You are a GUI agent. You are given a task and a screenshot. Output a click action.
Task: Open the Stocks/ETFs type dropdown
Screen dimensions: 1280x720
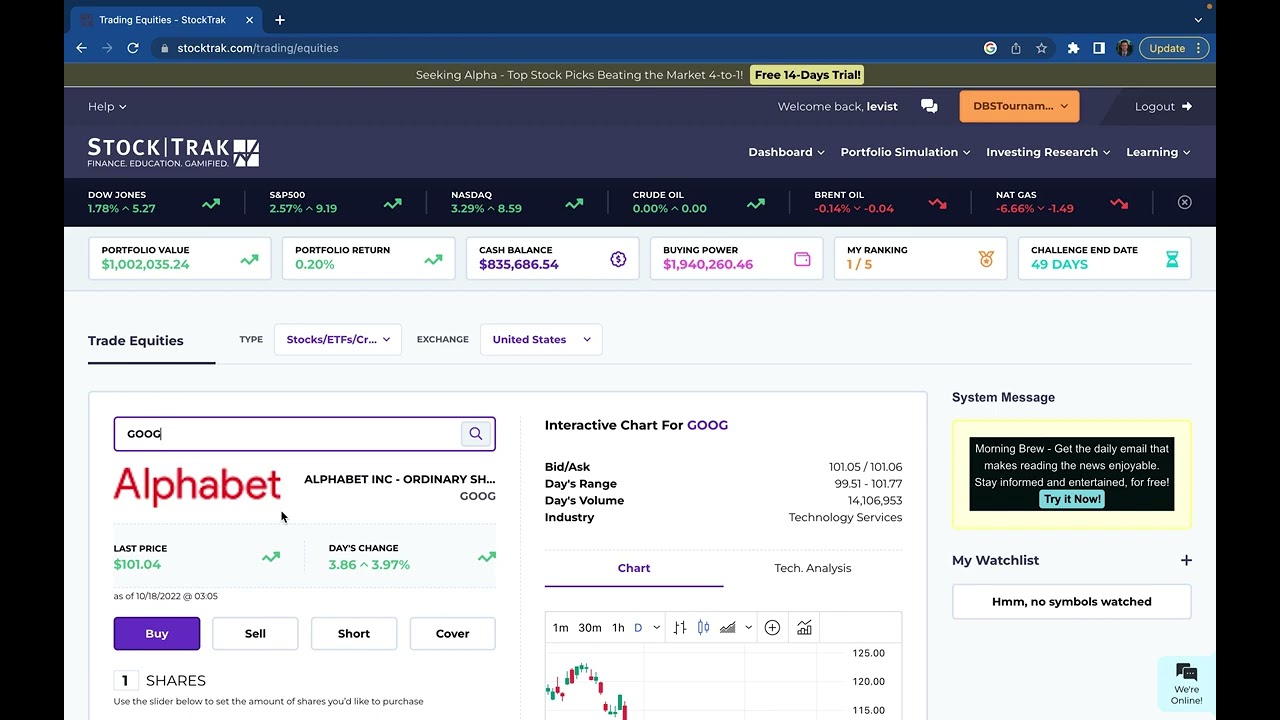click(x=338, y=339)
